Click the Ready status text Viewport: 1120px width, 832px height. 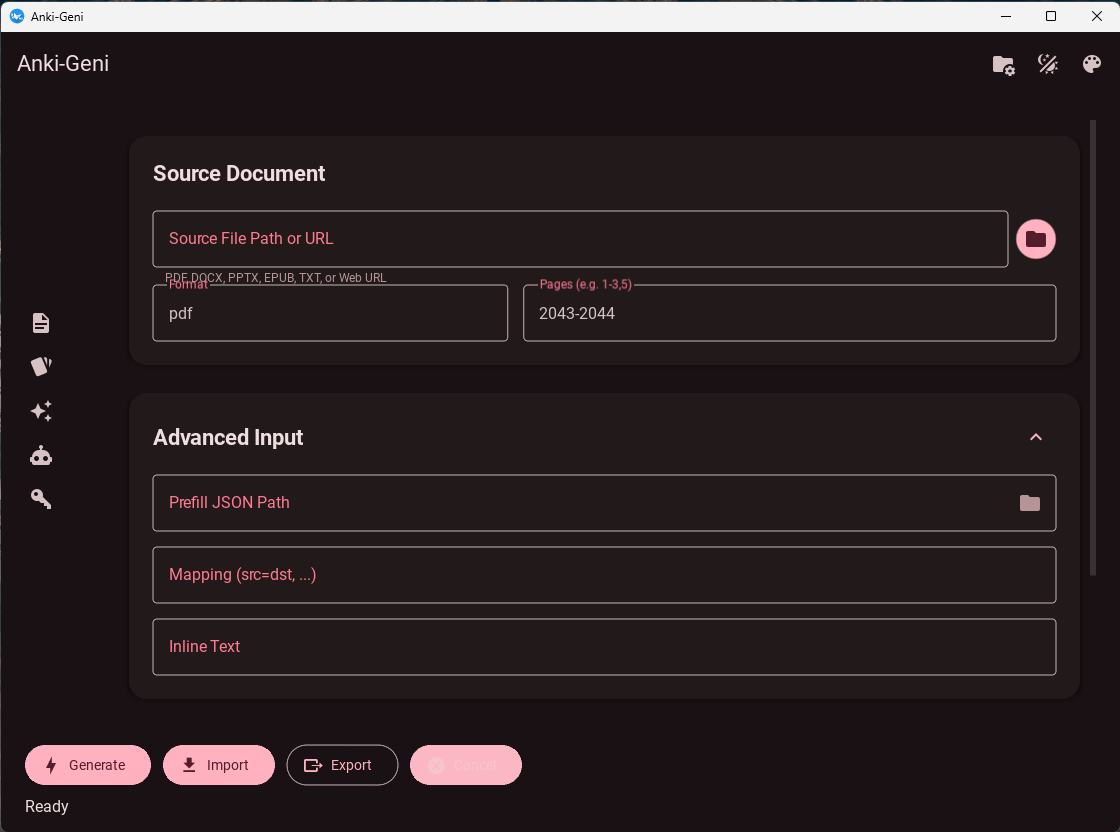click(x=46, y=806)
